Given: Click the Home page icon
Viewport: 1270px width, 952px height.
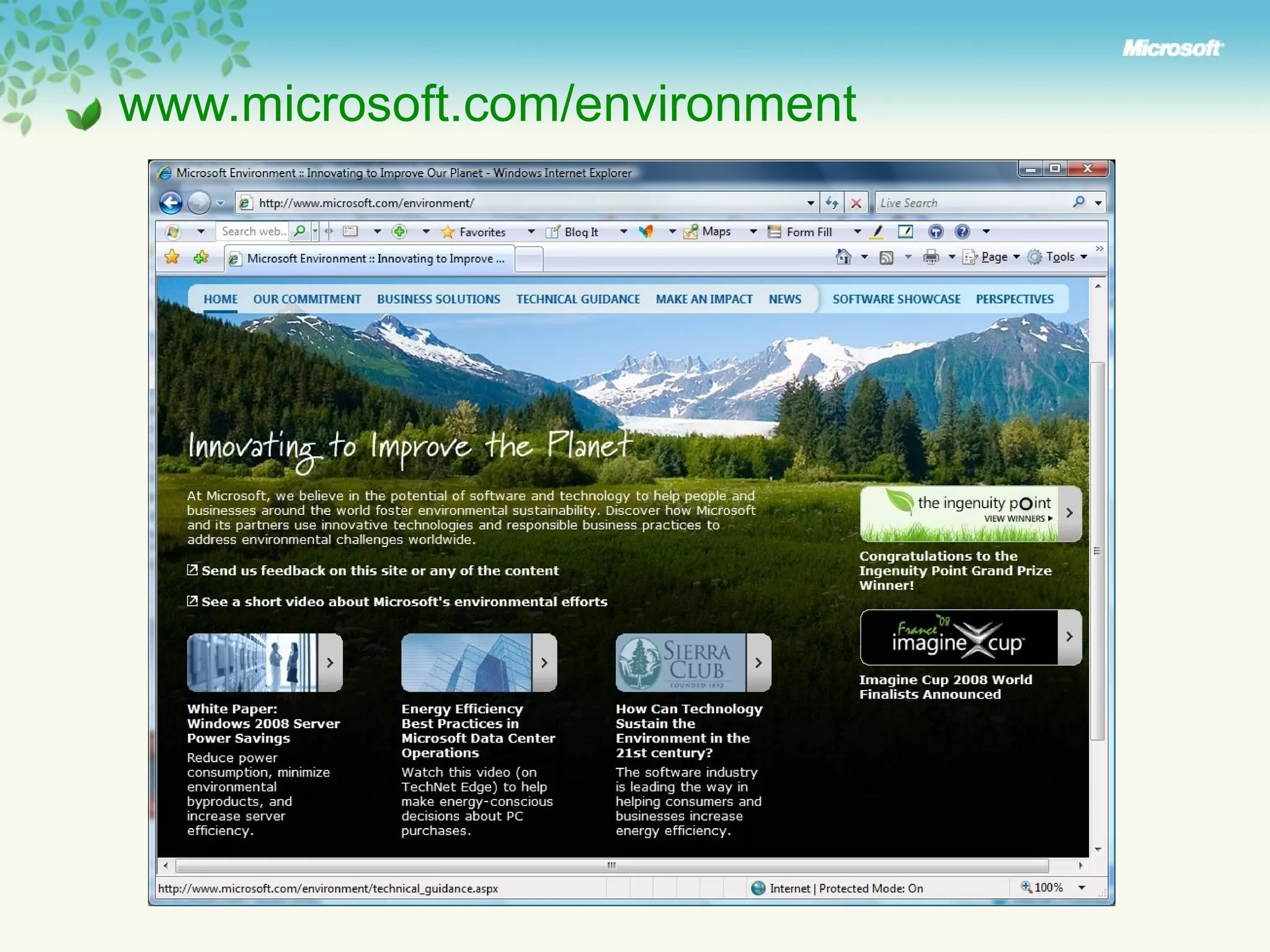Looking at the screenshot, I should click(843, 257).
